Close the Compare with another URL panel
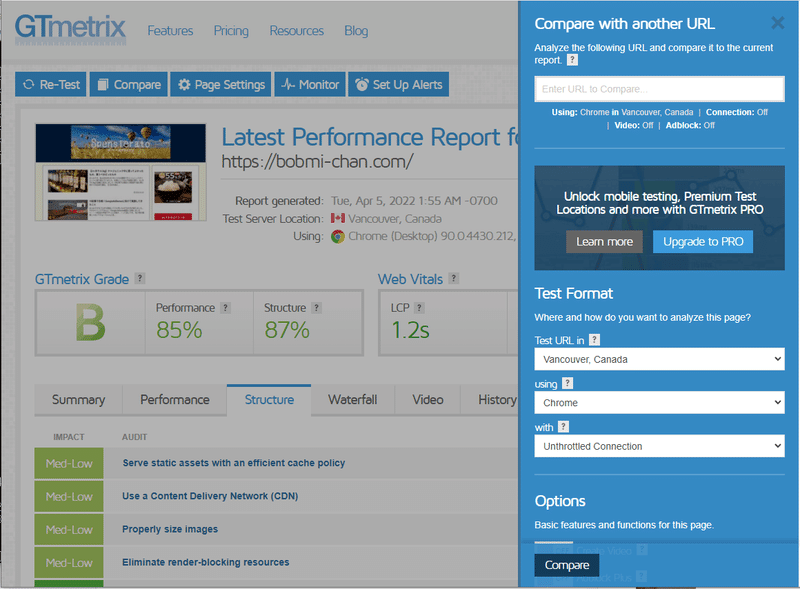This screenshot has width=800, height=589. tap(778, 22)
